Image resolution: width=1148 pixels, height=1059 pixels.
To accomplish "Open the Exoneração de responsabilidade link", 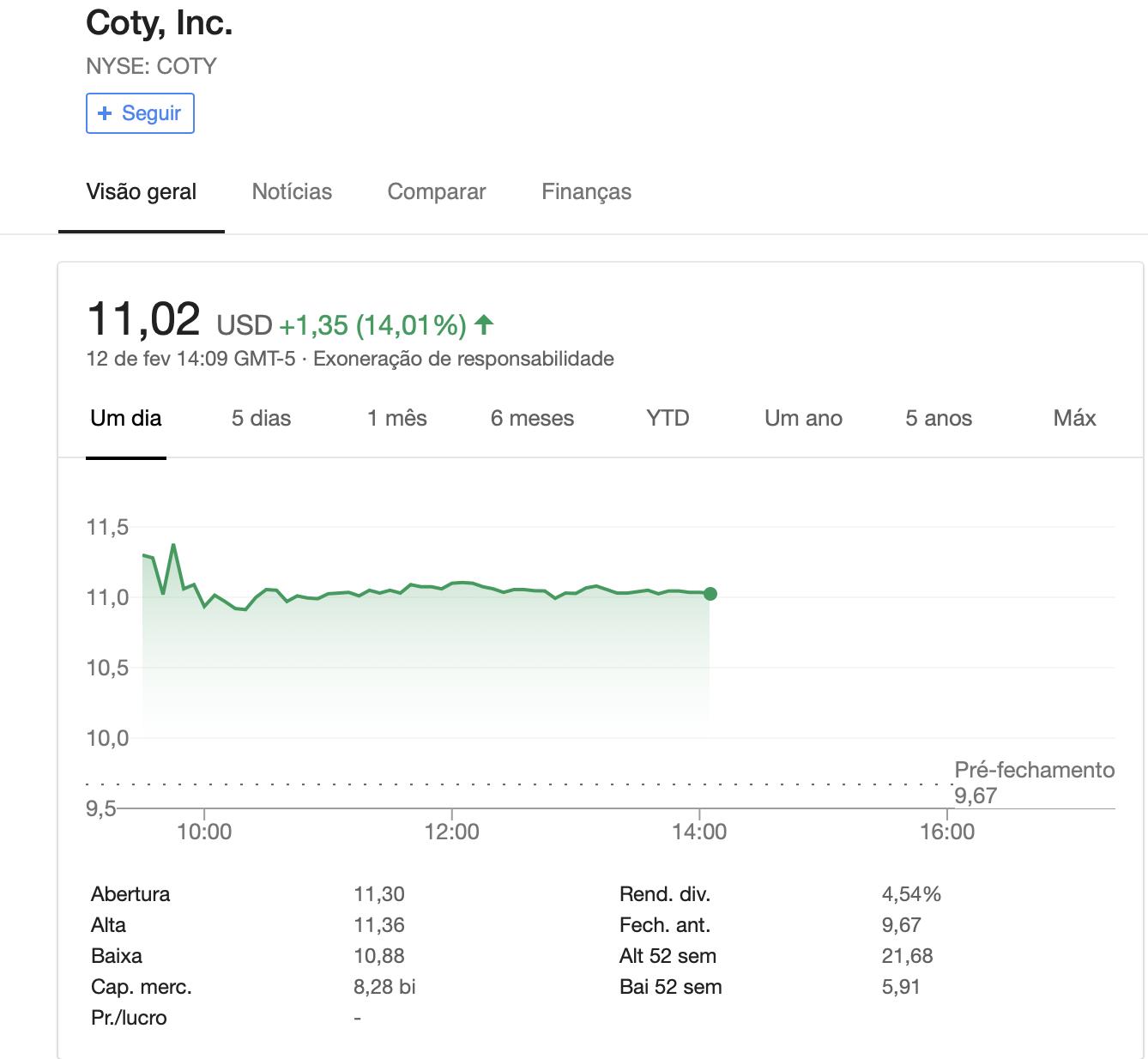I will pyautogui.click(x=463, y=359).
